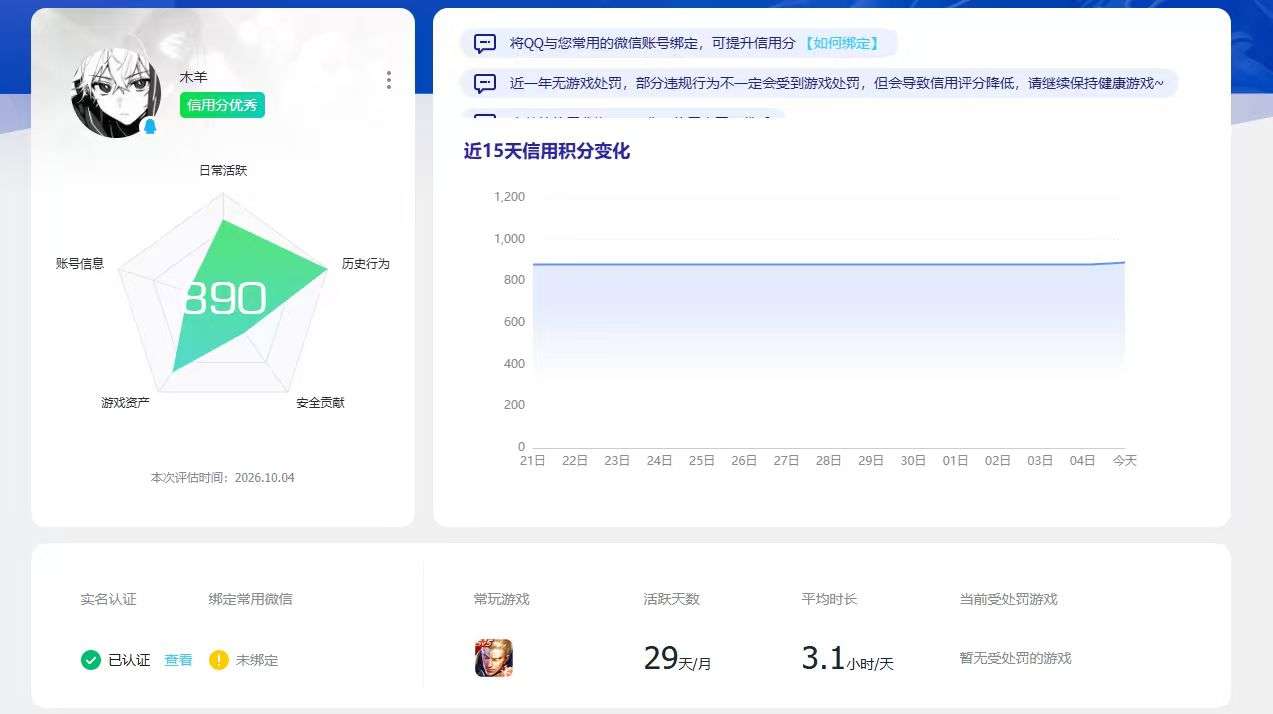Click the 实名认证 heading

click(x=108, y=599)
